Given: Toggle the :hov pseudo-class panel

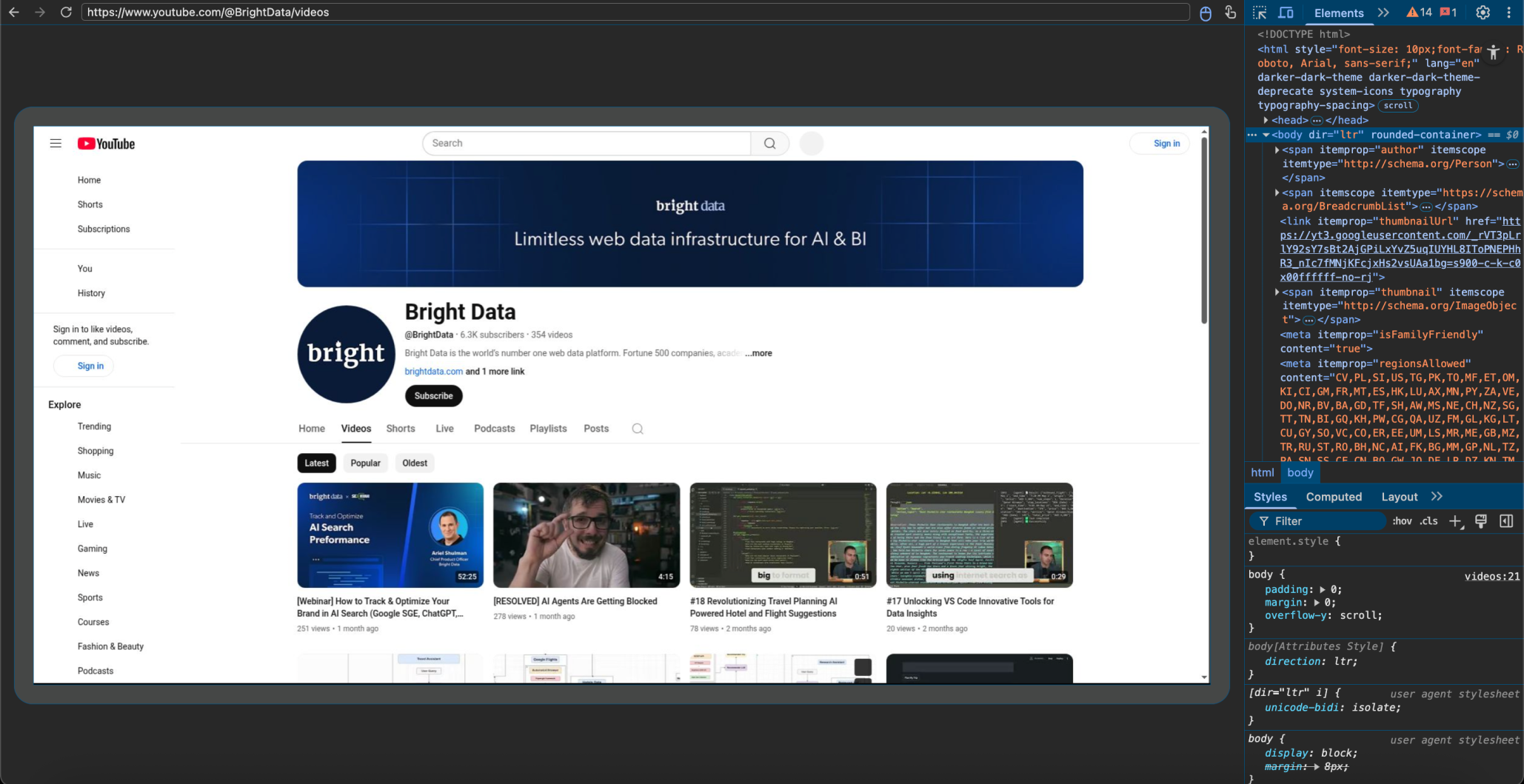Looking at the screenshot, I should click(x=1402, y=521).
